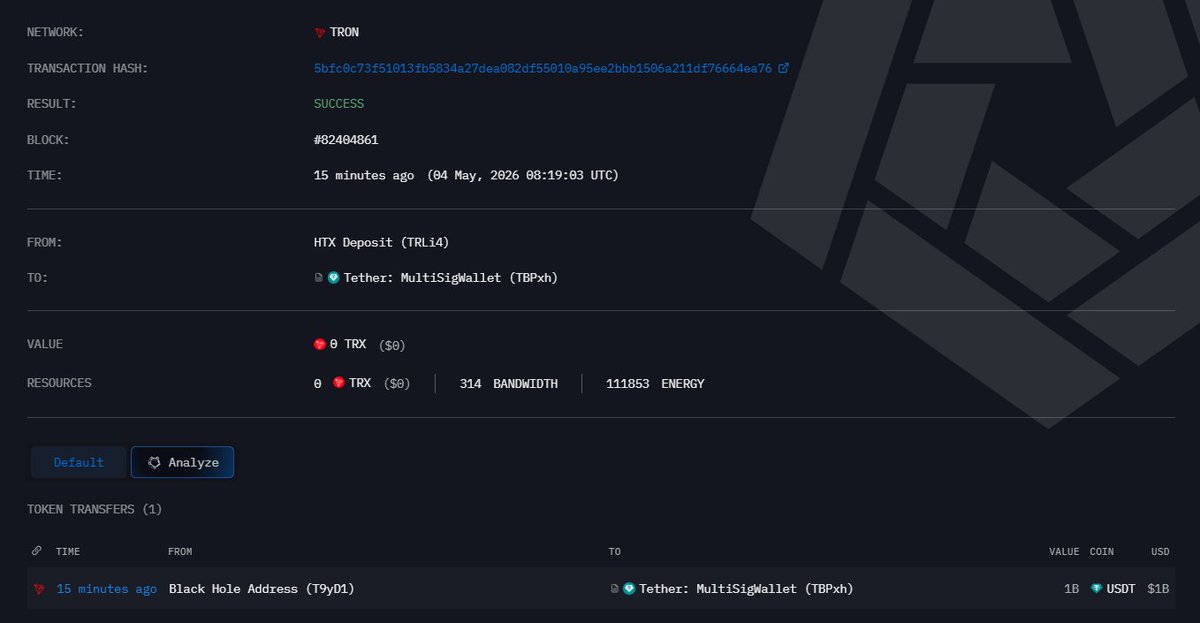
Task: Sort token transfers by TO column
Action: 614,551
